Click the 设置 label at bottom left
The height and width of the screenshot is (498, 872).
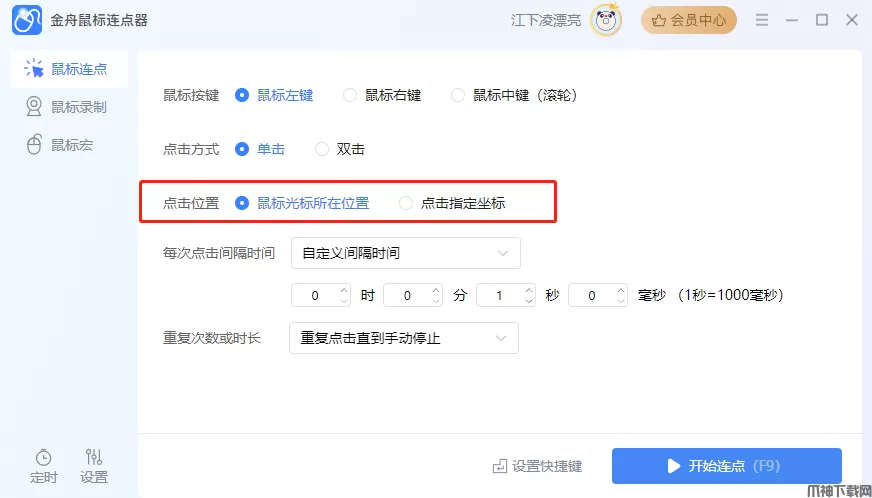click(x=94, y=477)
